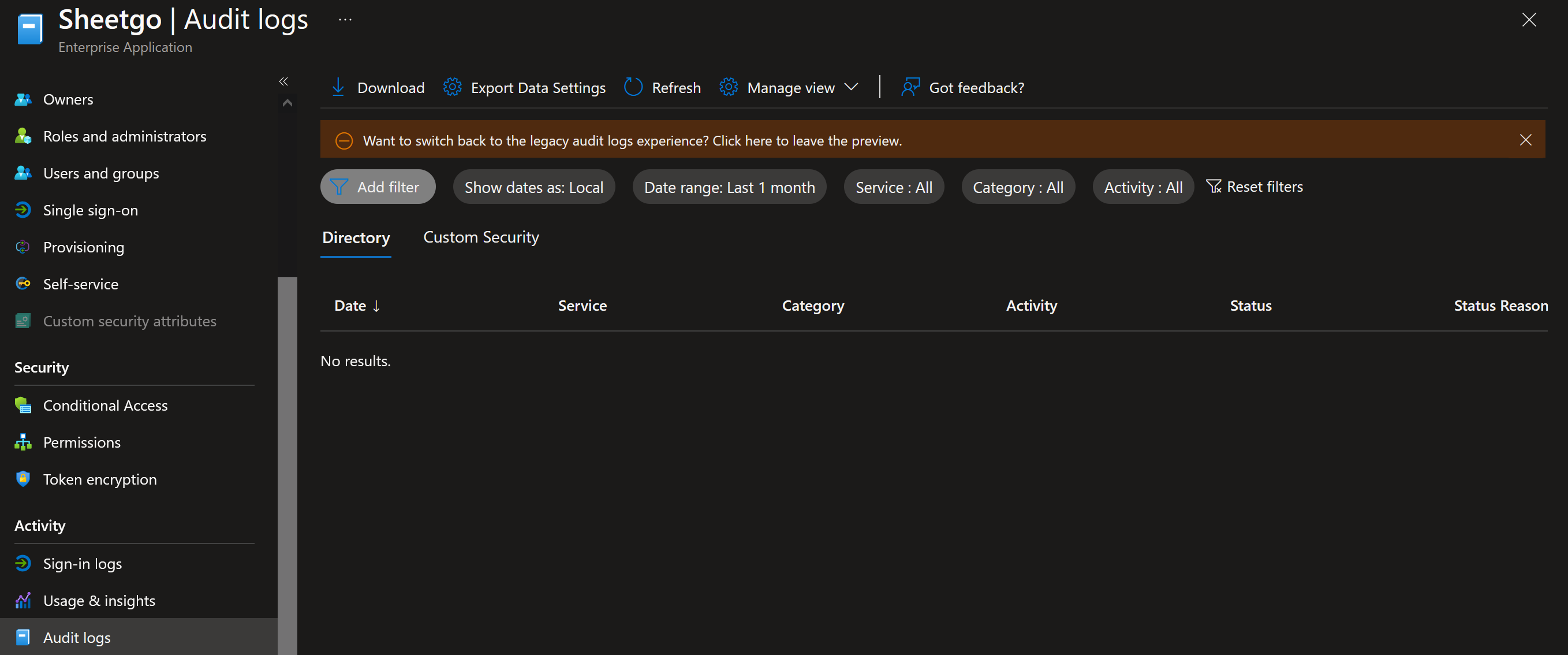This screenshot has width=1568, height=655.
Task: Click the Token encryption shield icon
Action: coord(23,479)
